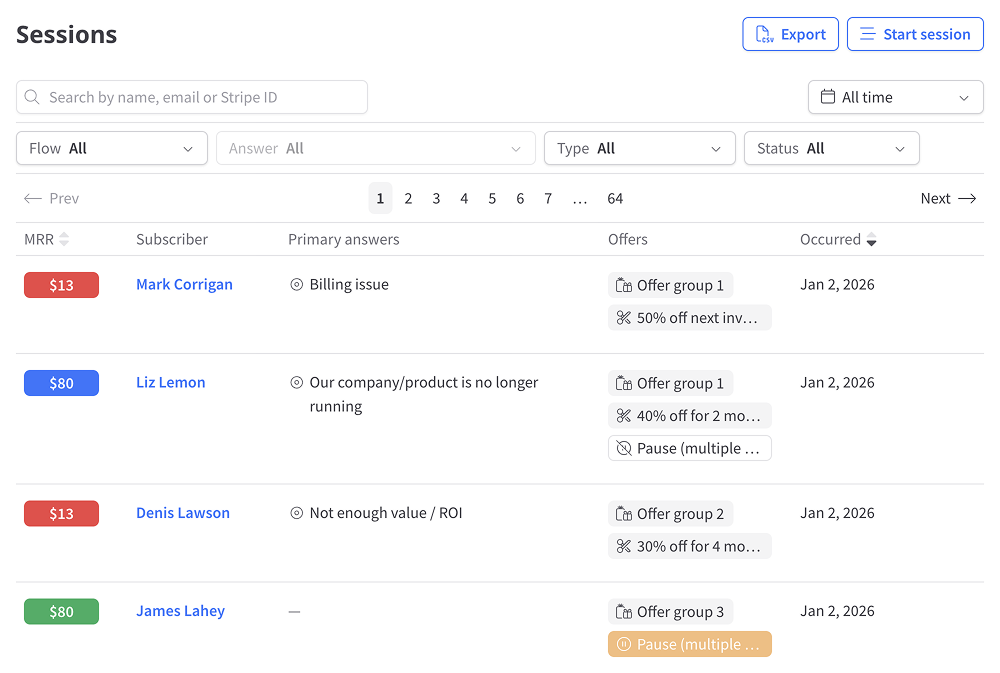Open the Type filter dropdown
Screen dimensions: 1000x673
(x=639, y=148)
